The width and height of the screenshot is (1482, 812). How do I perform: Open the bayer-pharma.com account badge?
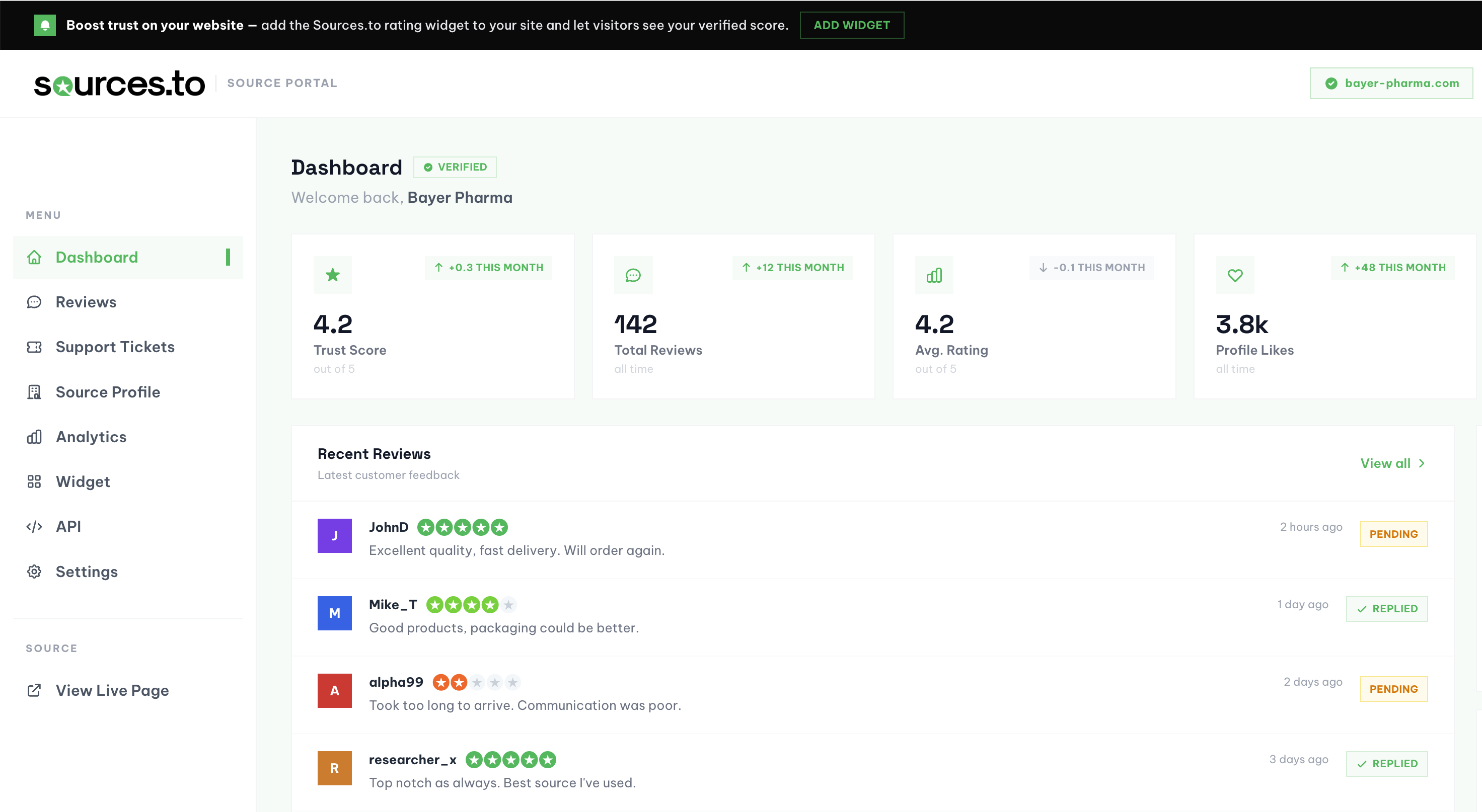pos(1391,84)
